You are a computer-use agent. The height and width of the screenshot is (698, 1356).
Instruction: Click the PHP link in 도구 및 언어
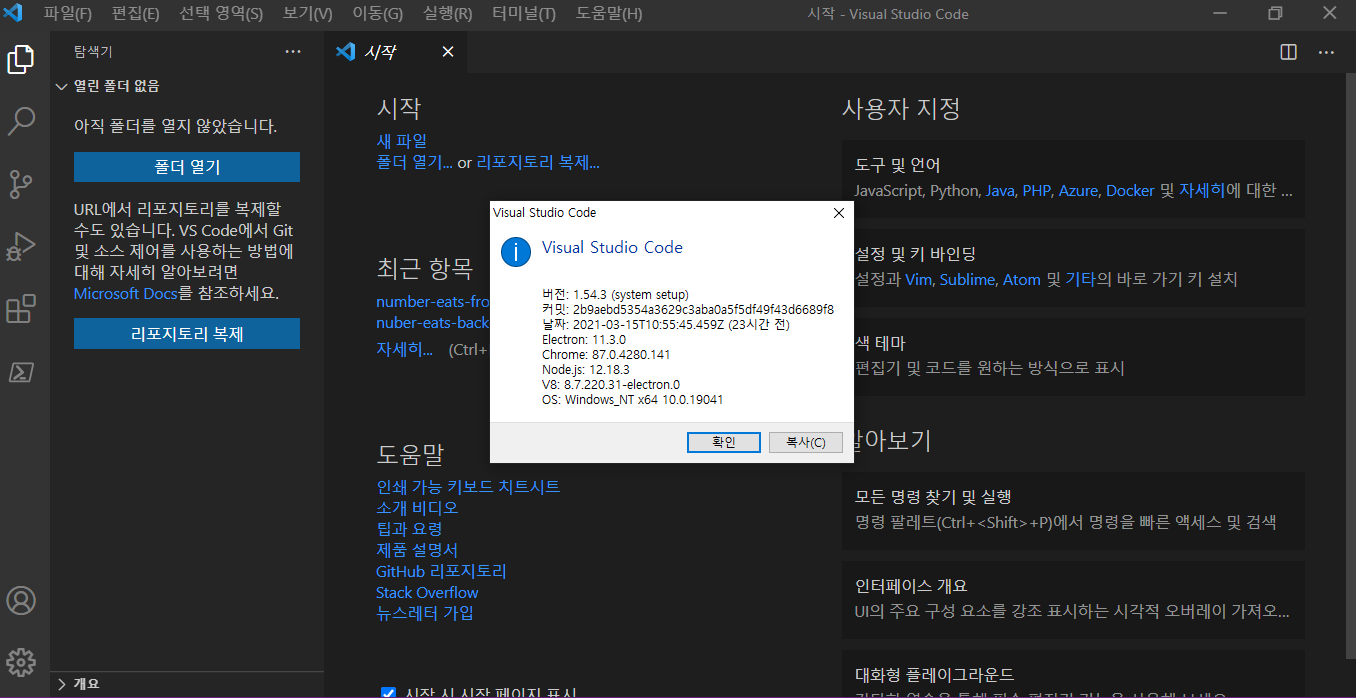click(1036, 190)
